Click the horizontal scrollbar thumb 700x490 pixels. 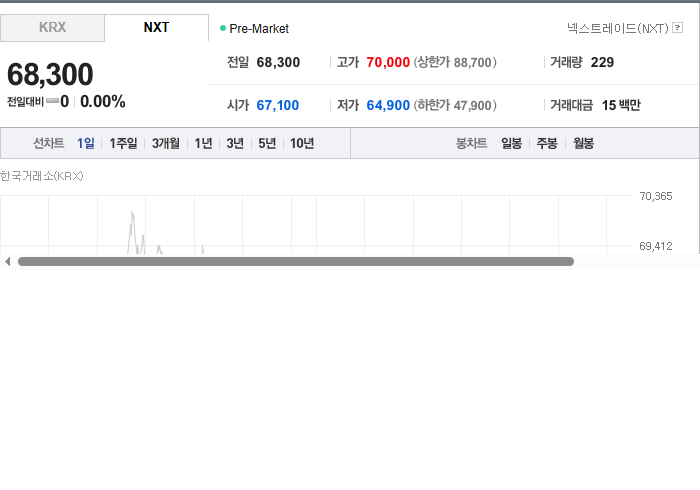tap(296, 262)
